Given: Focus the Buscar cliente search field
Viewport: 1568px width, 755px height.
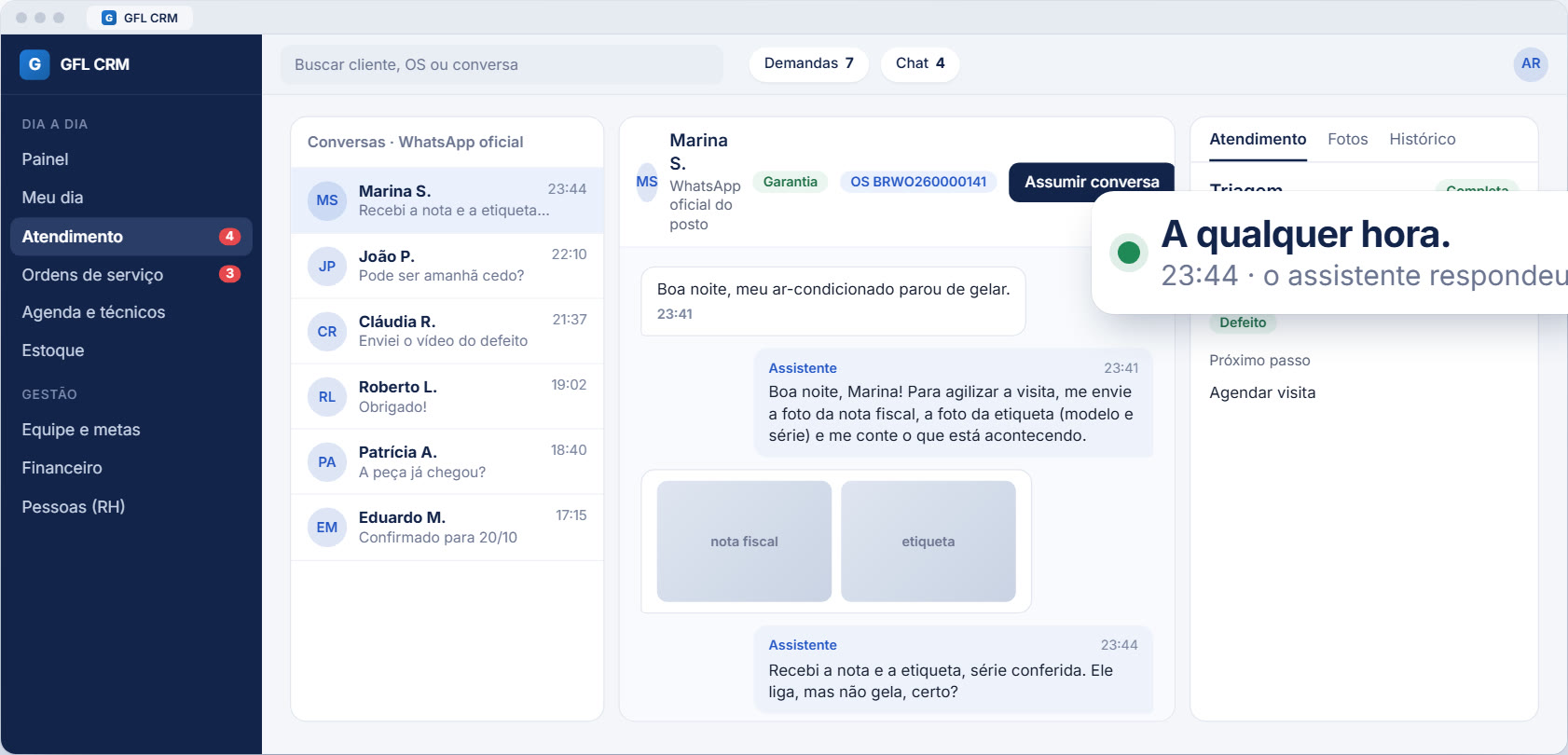Looking at the screenshot, I should point(502,64).
